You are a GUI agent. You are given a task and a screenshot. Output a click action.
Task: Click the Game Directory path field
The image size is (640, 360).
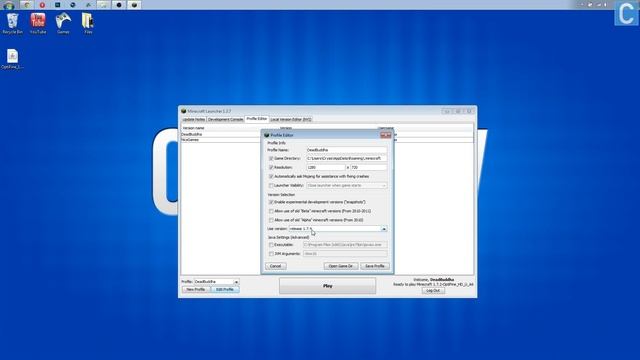[347, 158]
